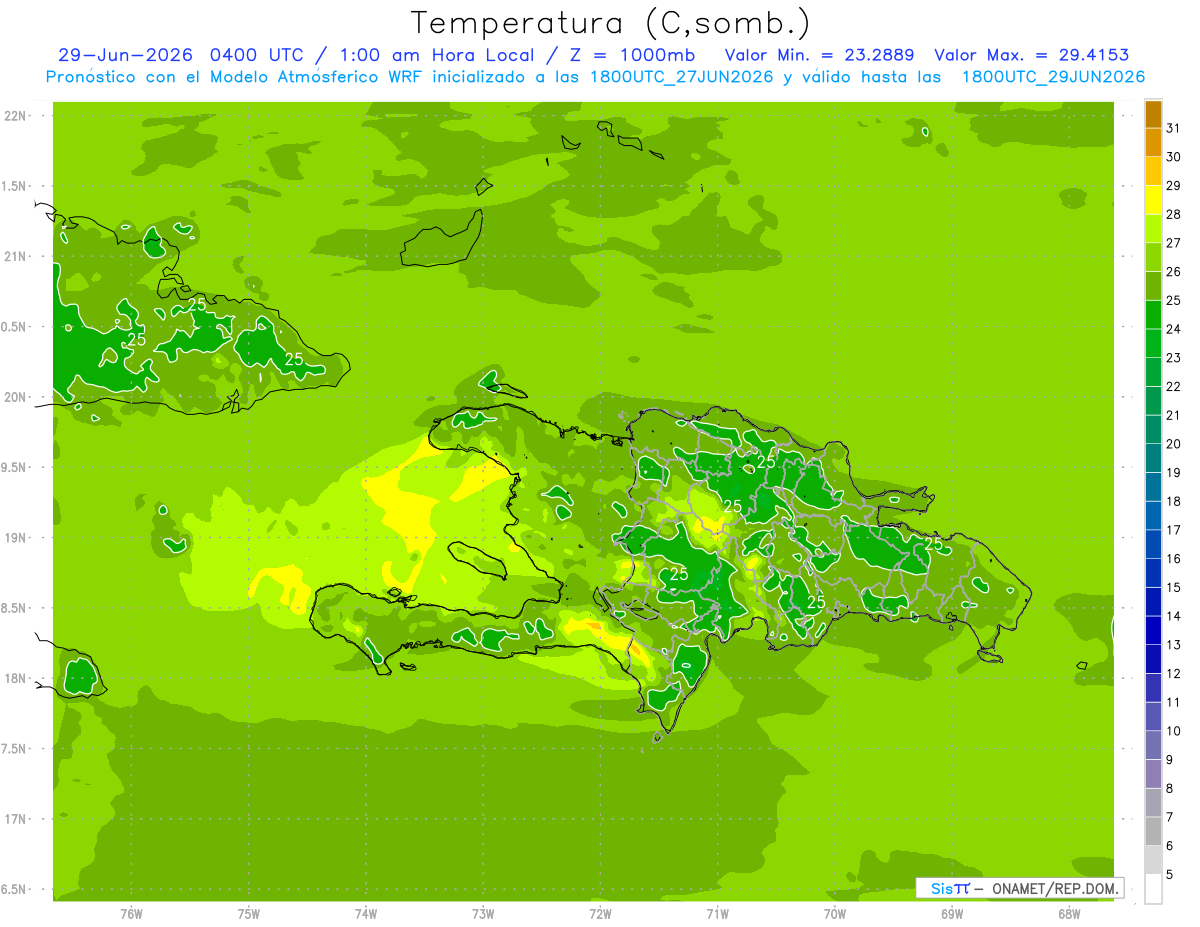Click the 18N latitude axis label

pyautogui.click(x=17, y=678)
